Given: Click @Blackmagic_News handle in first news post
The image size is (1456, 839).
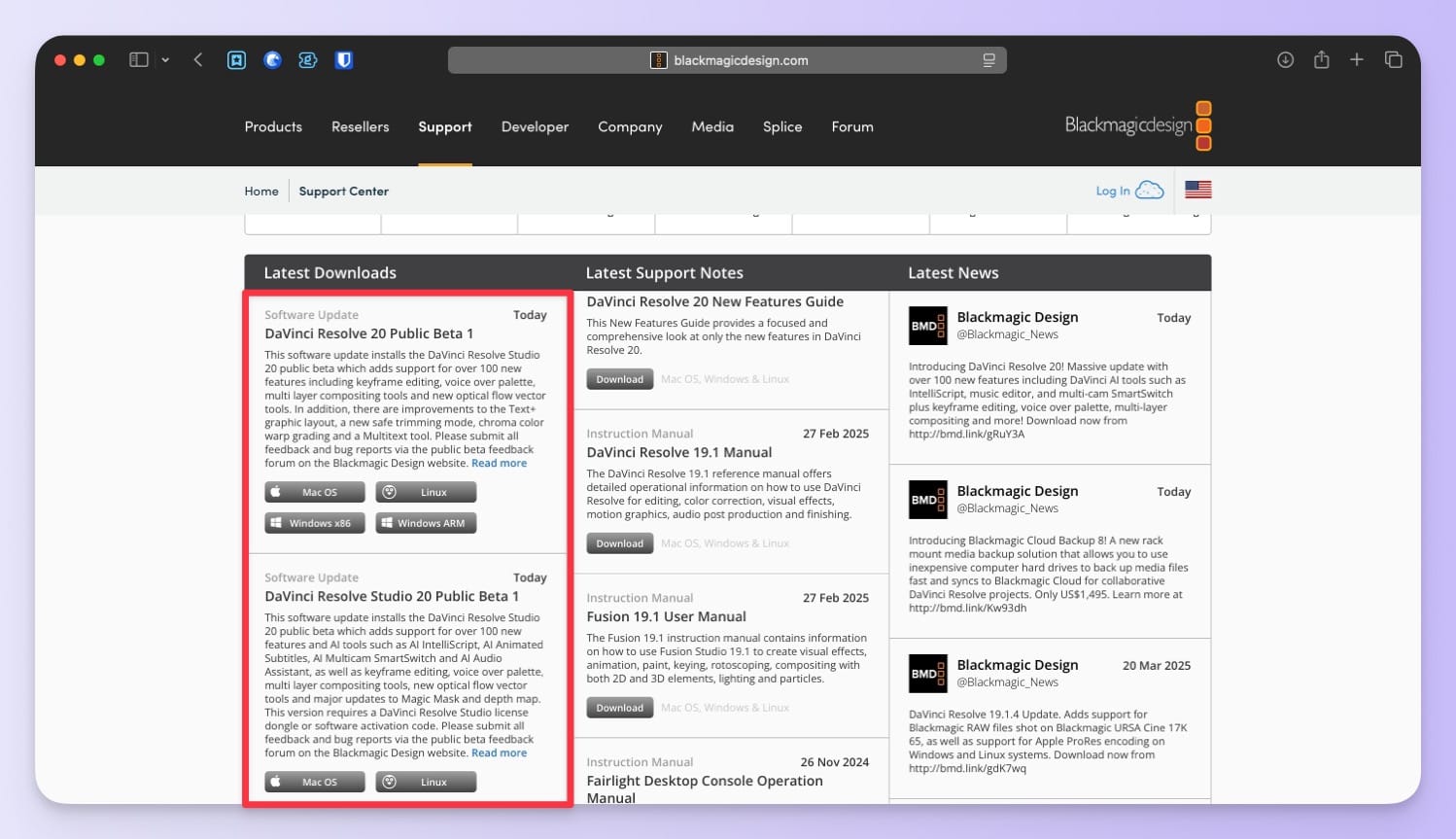Looking at the screenshot, I should coord(1008,334).
